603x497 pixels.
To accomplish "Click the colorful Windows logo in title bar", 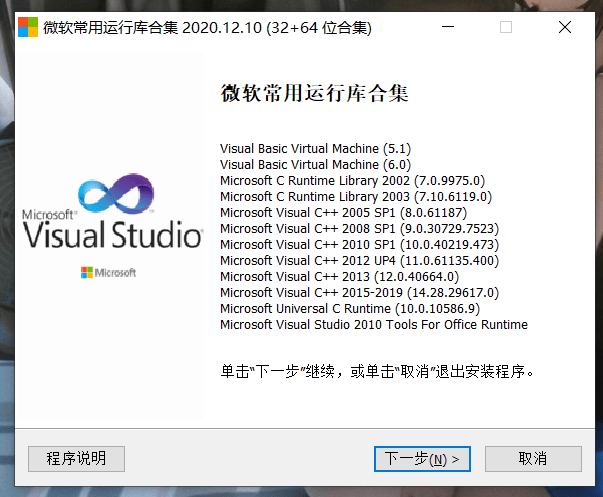I will (x=28, y=27).
